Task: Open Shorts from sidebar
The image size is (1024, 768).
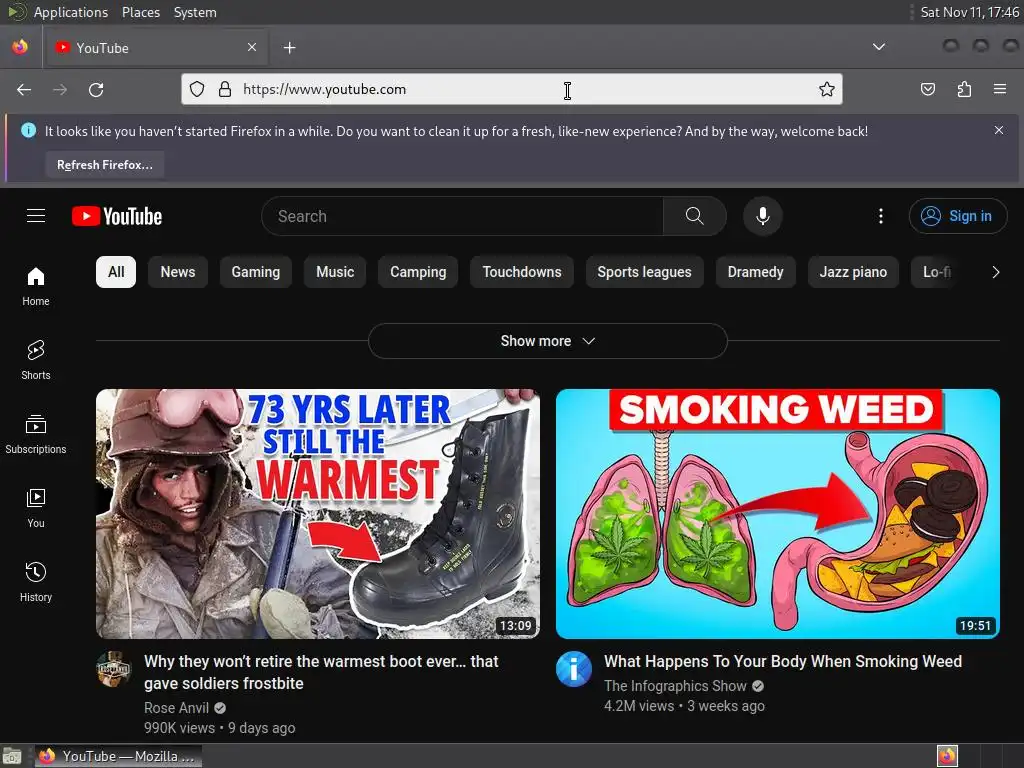Action: pos(36,360)
